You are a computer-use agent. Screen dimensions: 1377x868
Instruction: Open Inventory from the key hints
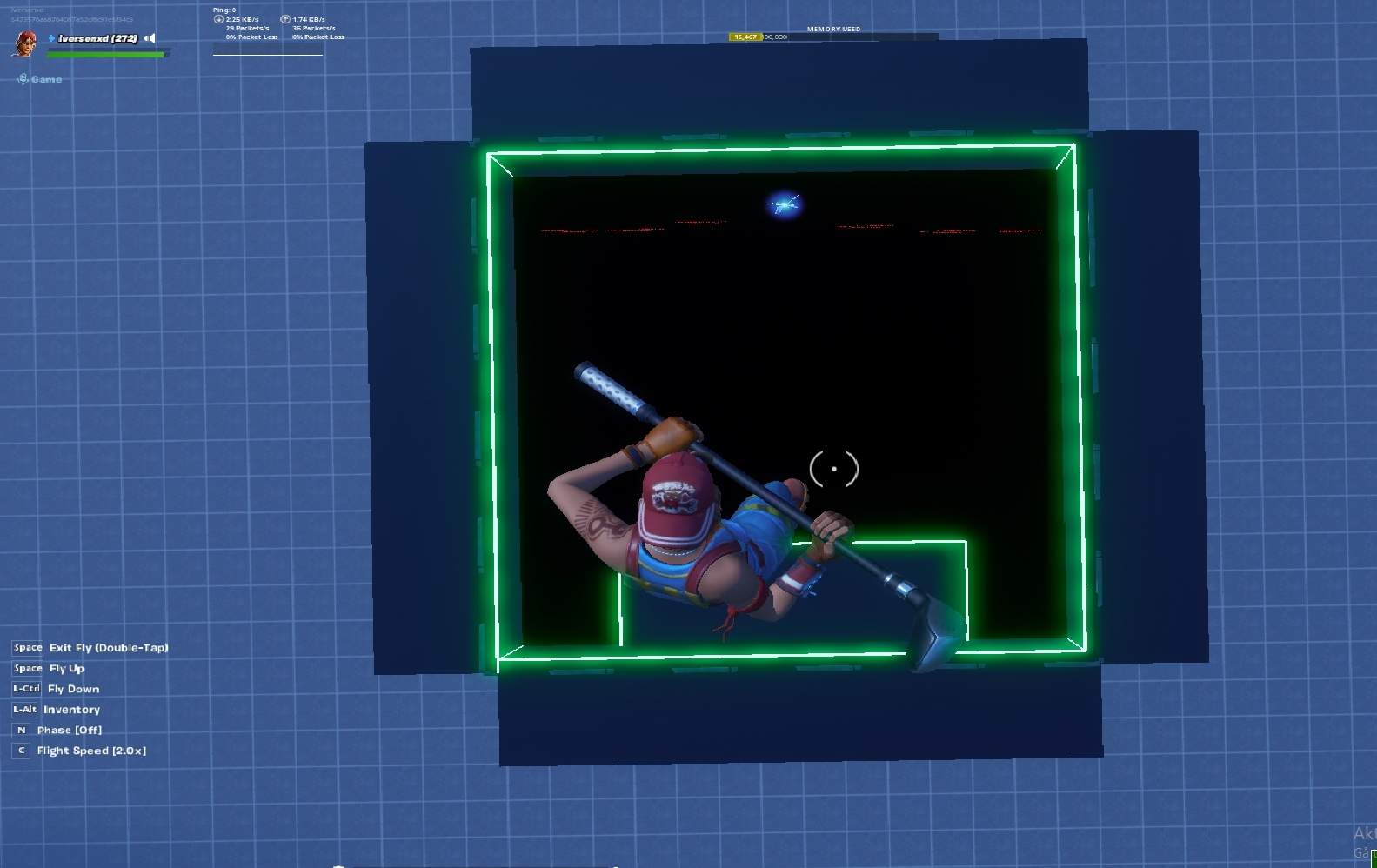tap(71, 710)
